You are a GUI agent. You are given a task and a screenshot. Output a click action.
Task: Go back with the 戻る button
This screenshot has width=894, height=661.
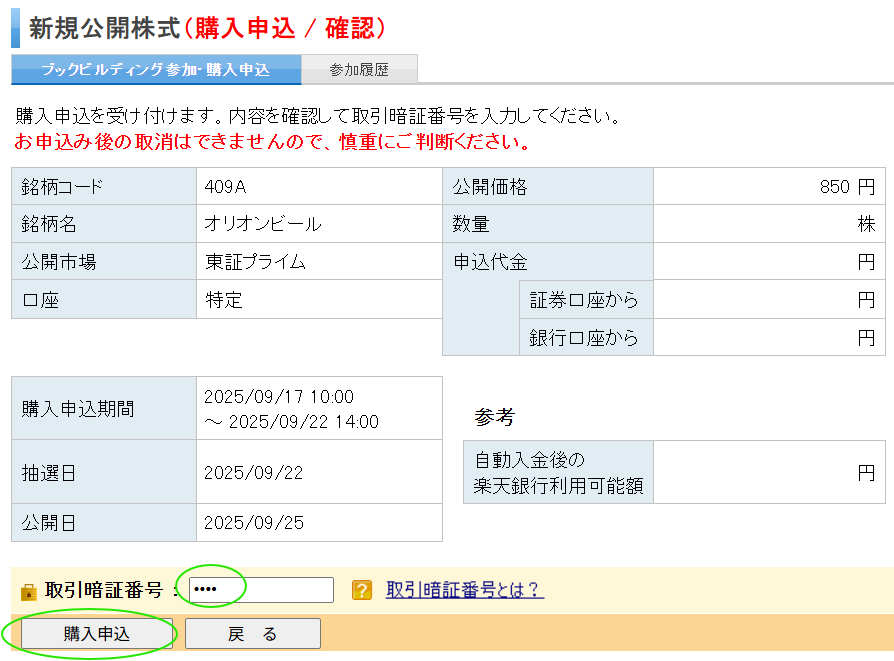click(252, 634)
